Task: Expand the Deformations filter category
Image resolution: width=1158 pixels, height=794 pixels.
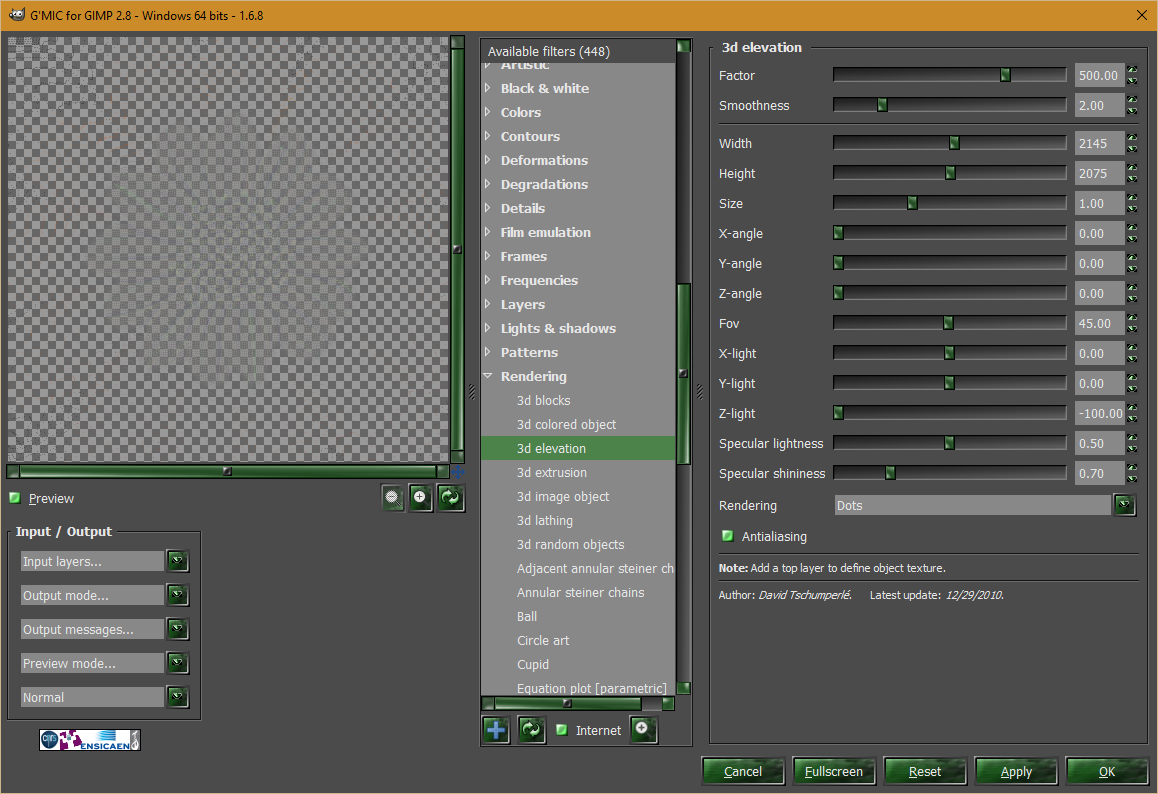Action: pyautogui.click(x=487, y=160)
